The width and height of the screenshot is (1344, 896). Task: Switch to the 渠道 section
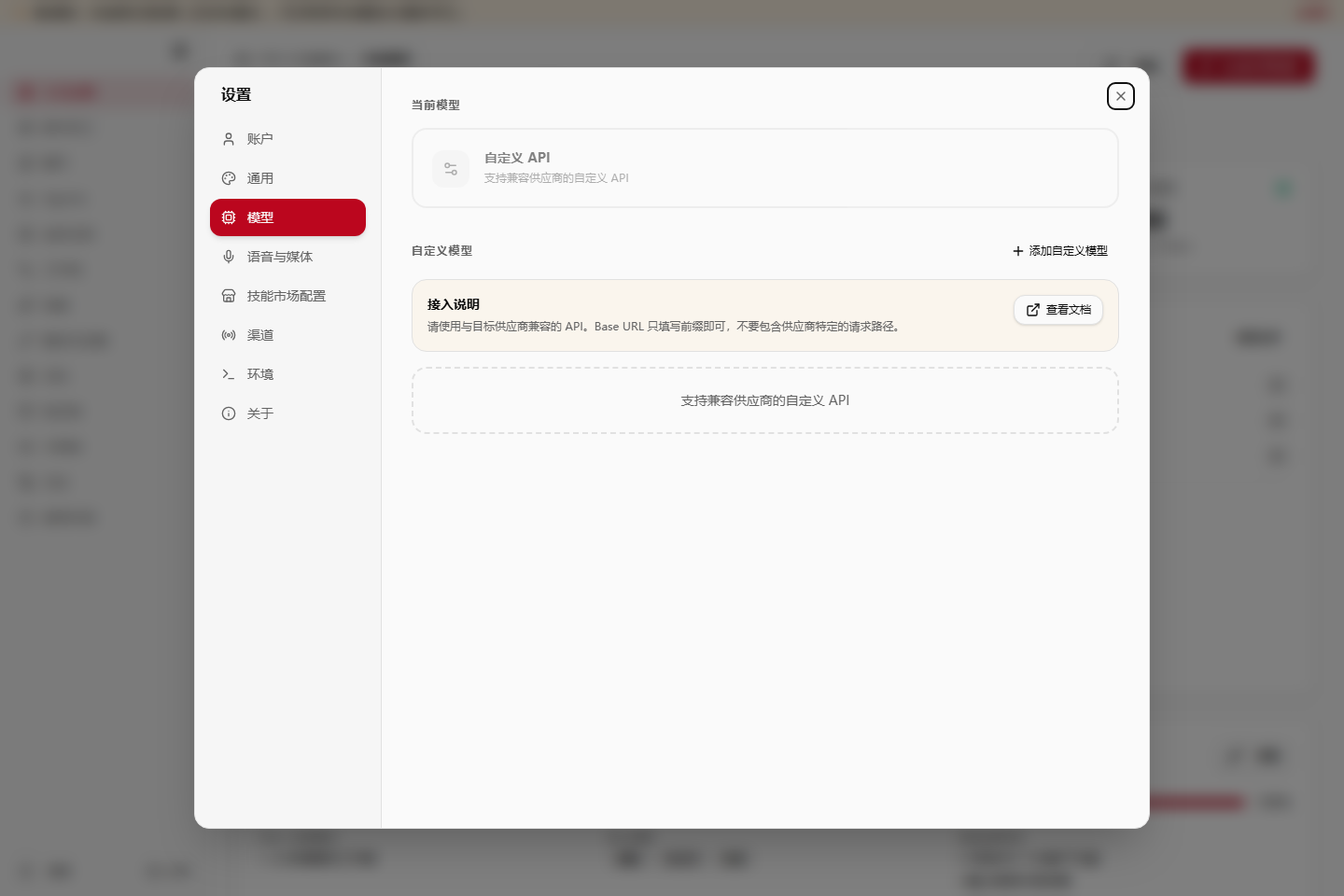[287, 335]
